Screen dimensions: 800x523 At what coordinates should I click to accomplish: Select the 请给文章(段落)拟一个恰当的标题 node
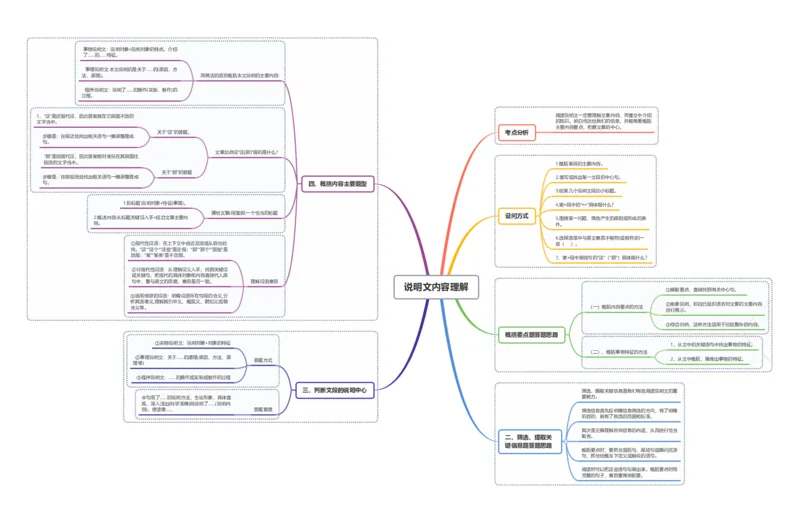[x=245, y=213]
